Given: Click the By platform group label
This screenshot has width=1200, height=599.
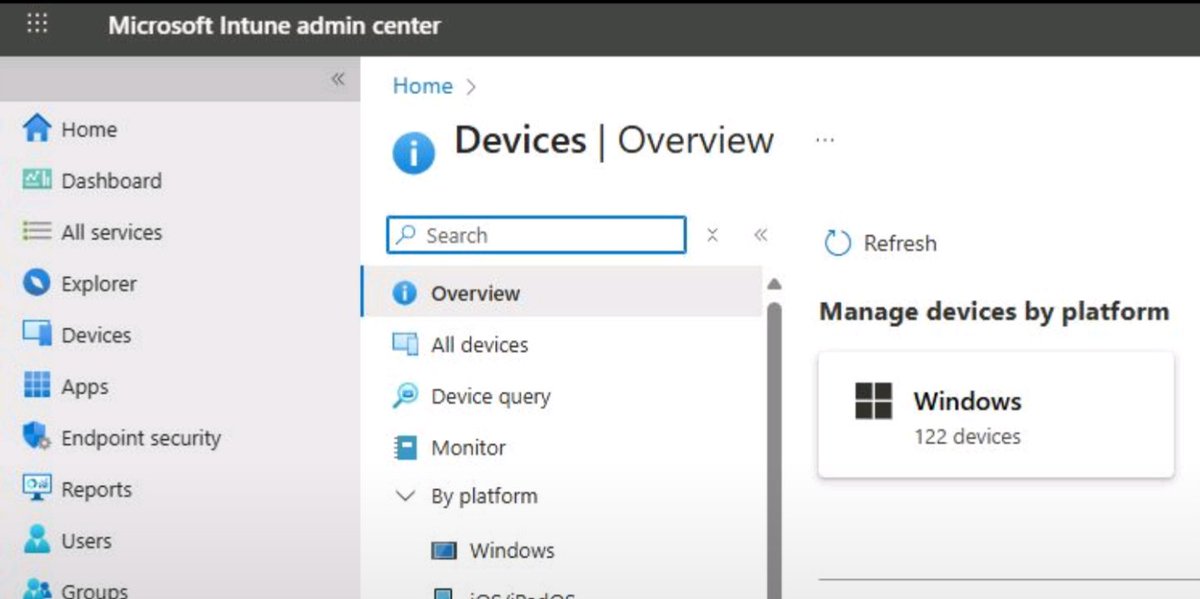Looking at the screenshot, I should point(484,496).
